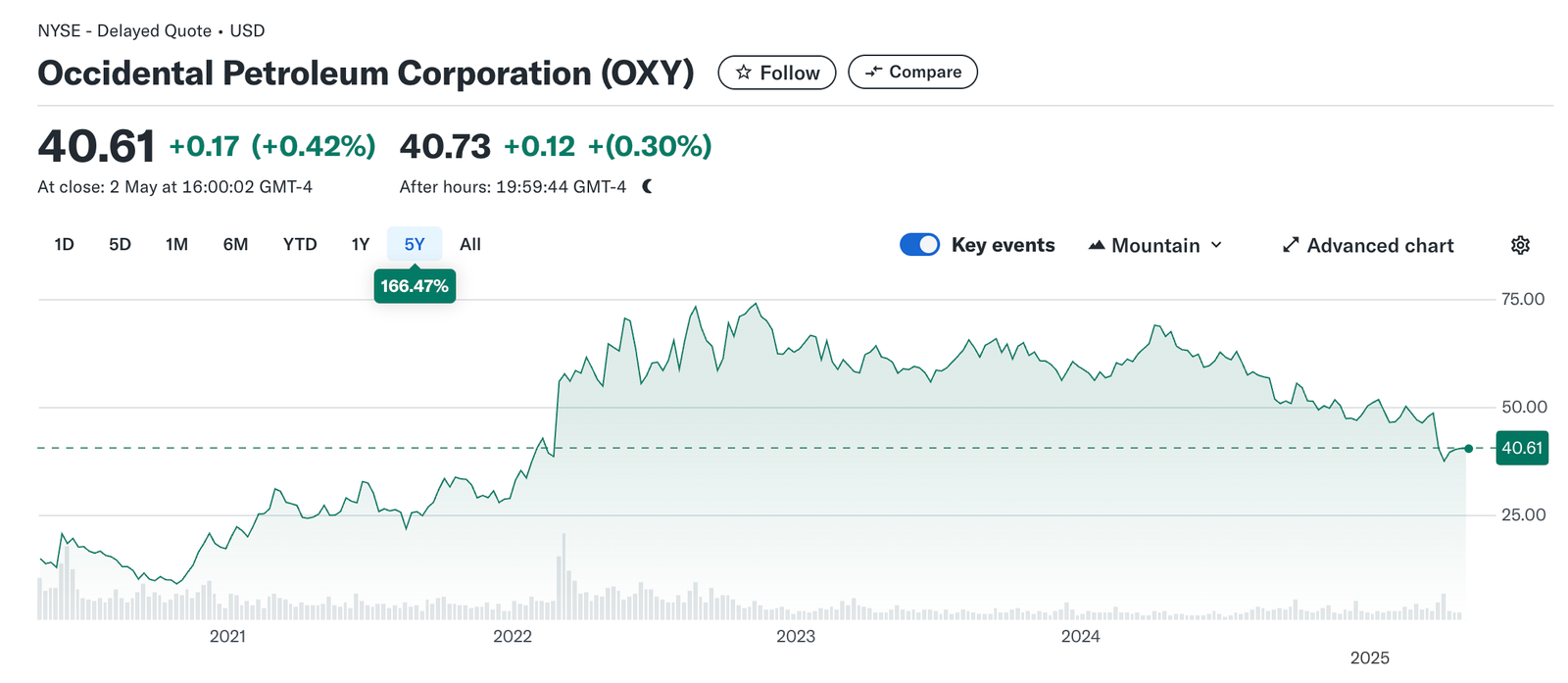Disable the Key events toggle
This screenshot has height=683, width=1568.
(919, 244)
